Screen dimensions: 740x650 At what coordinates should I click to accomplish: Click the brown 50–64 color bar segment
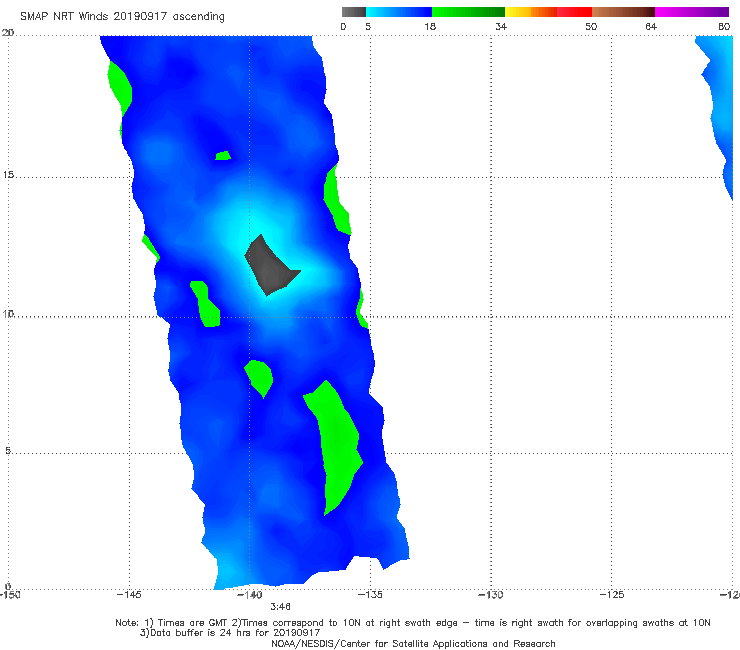623,12
